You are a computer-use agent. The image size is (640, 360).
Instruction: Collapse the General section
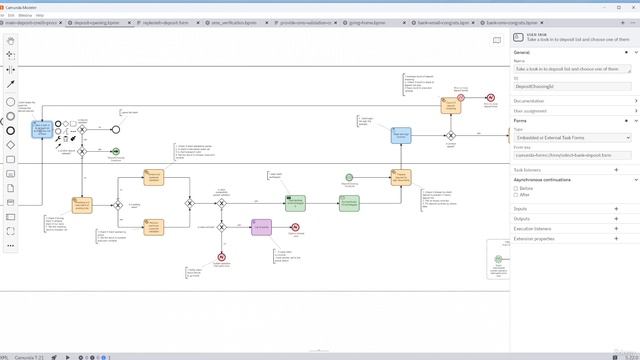point(636,52)
